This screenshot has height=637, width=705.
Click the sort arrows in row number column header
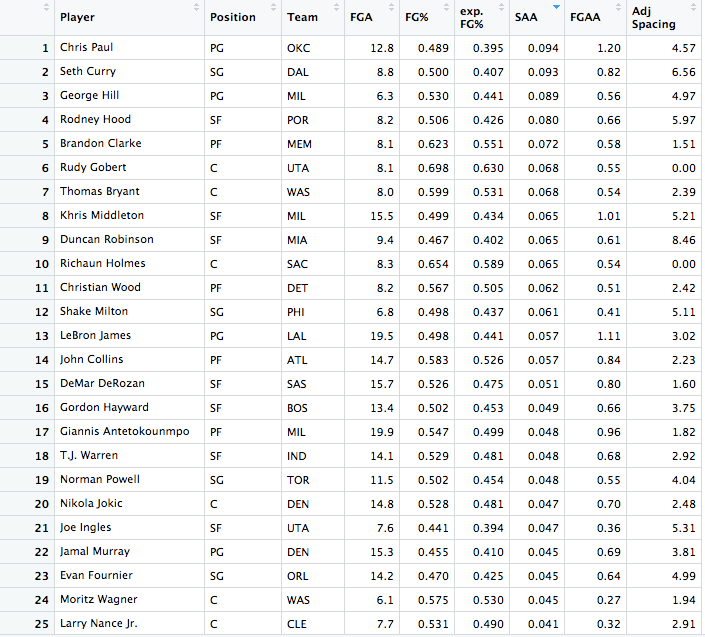click(x=46, y=9)
